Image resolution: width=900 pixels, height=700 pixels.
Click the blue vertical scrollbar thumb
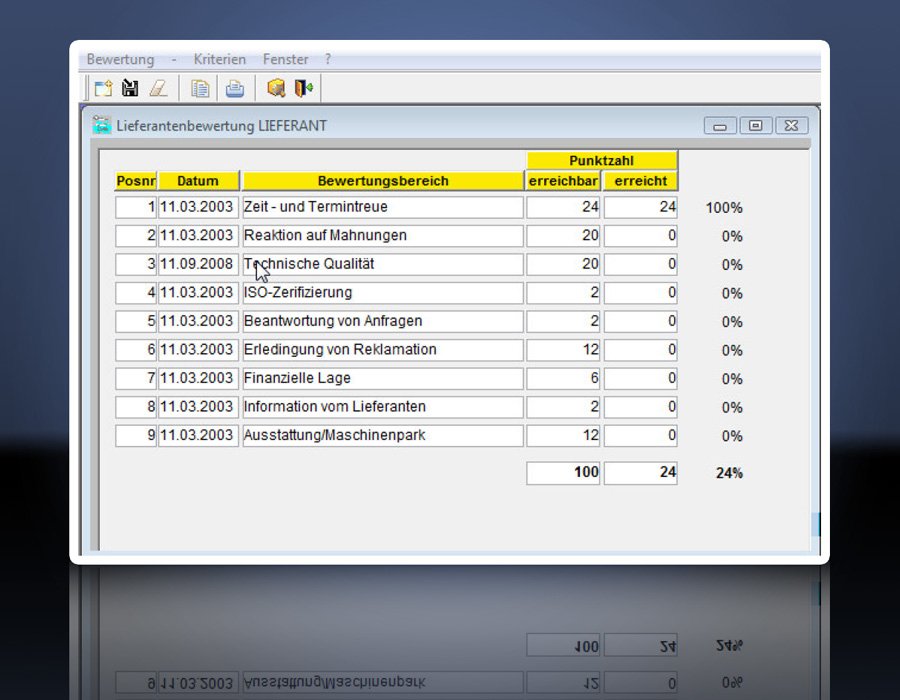(x=816, y=524)
